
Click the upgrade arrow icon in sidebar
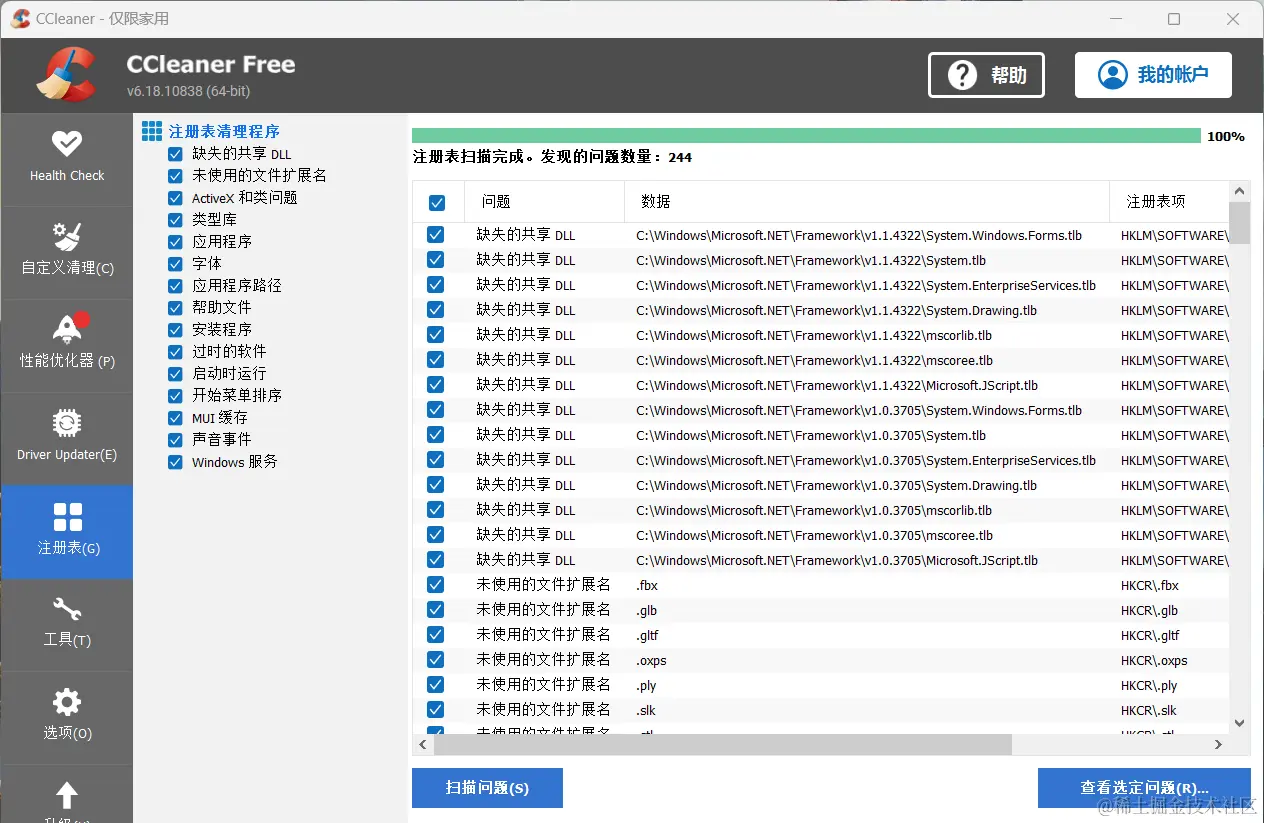[67, 795]
